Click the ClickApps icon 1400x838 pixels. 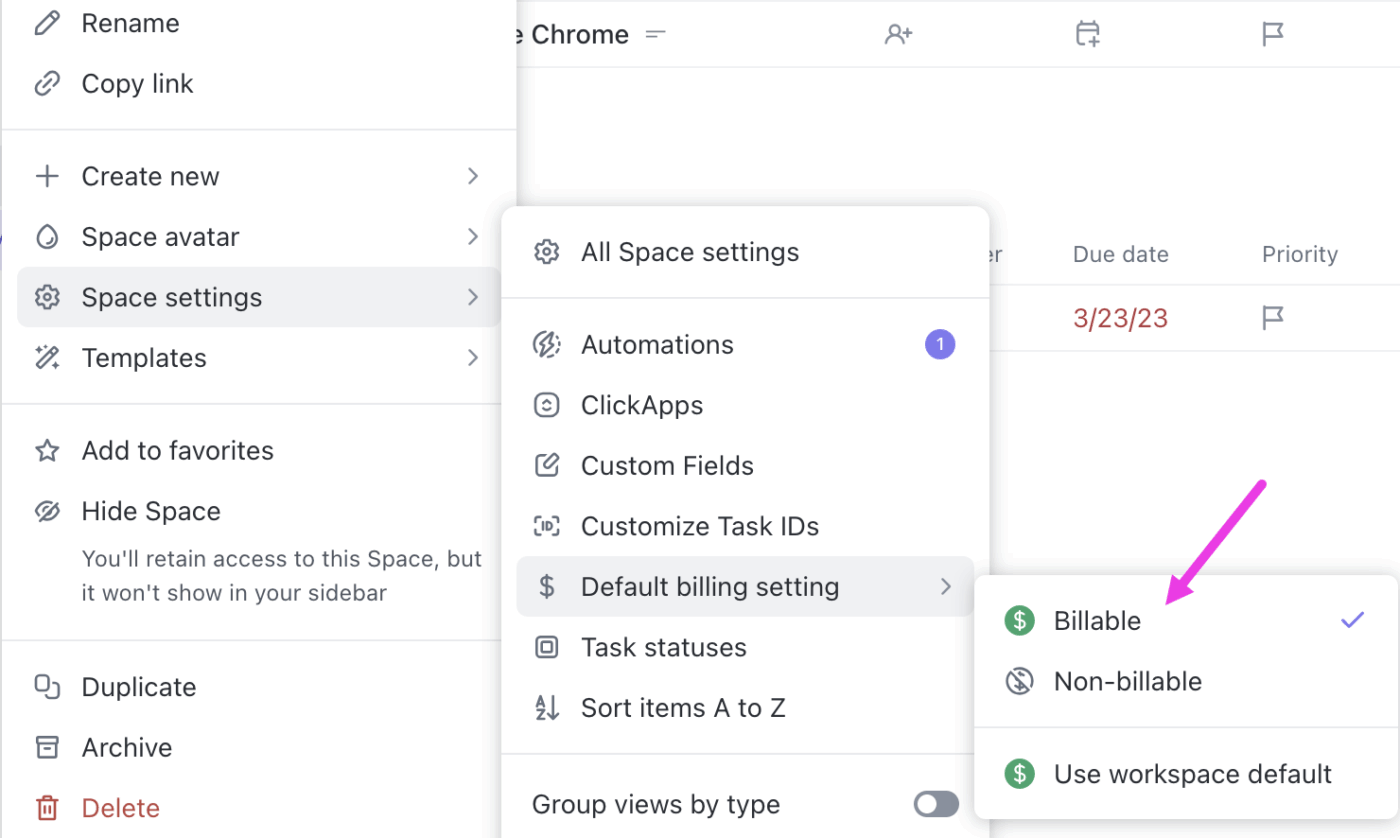(546, 405)
